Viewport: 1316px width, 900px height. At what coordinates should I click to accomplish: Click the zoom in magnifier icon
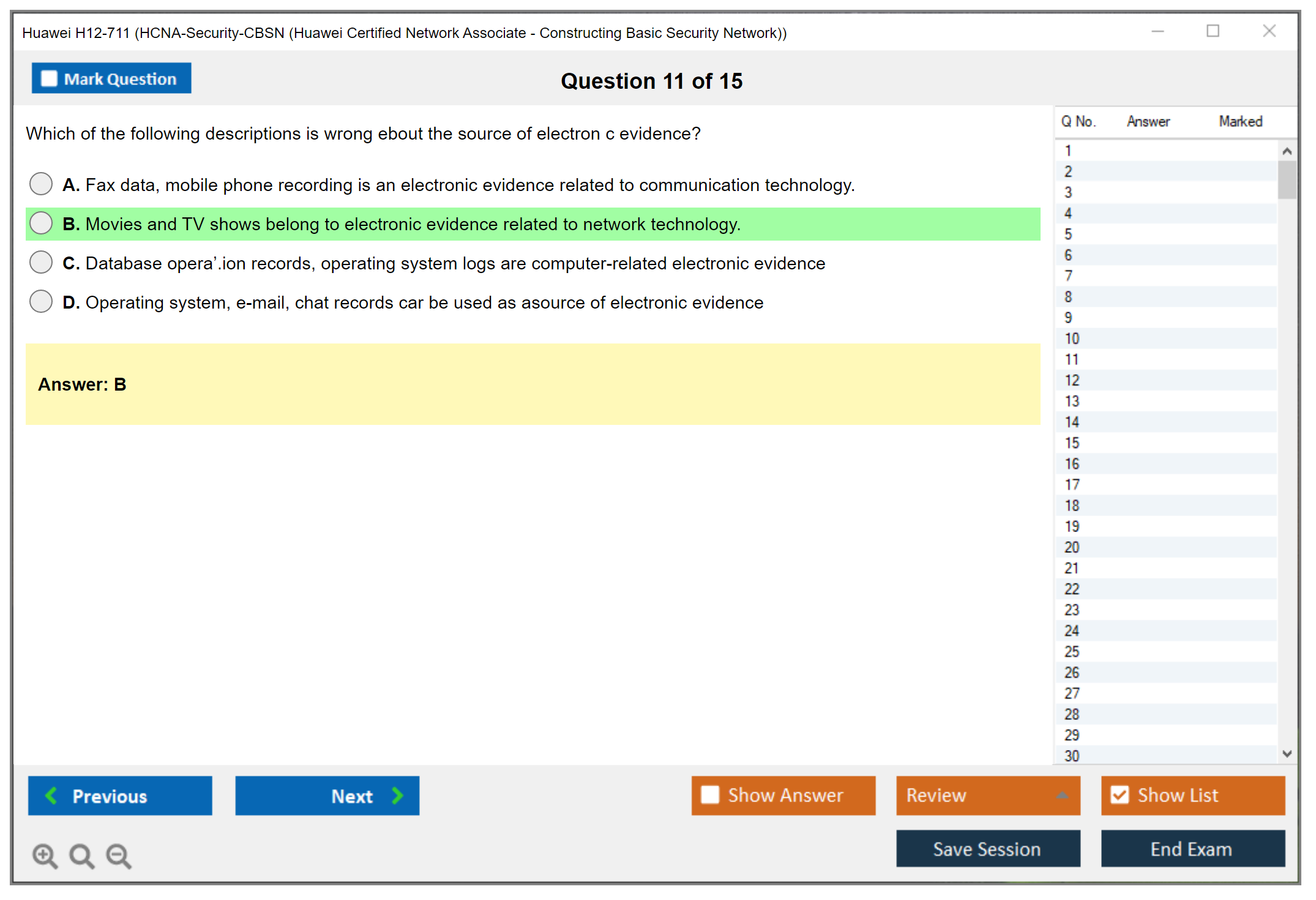point(45,855)
